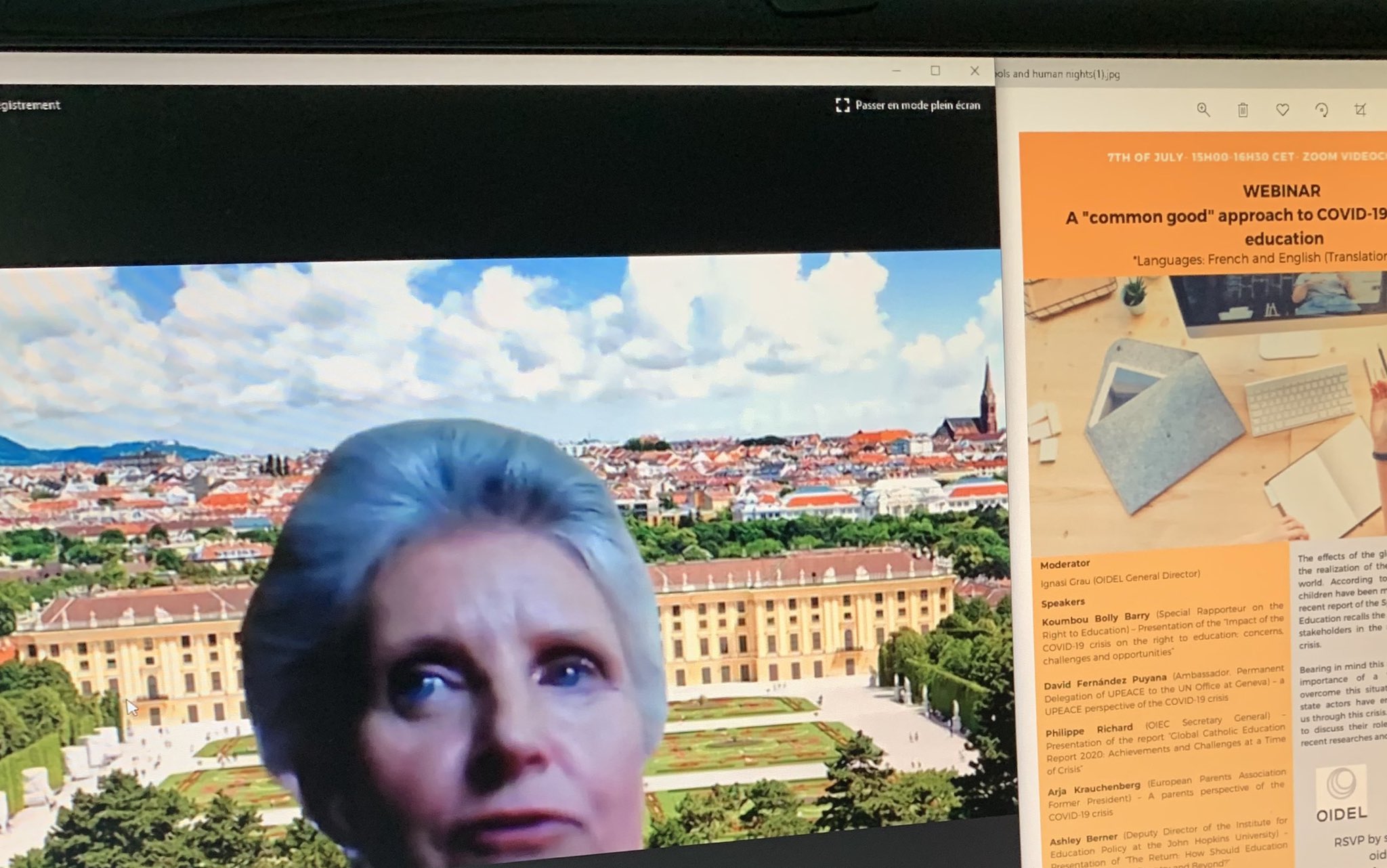Select the name 'Philippe Richard' in the flyer
1387x868 pixels.
point(1089,731)
